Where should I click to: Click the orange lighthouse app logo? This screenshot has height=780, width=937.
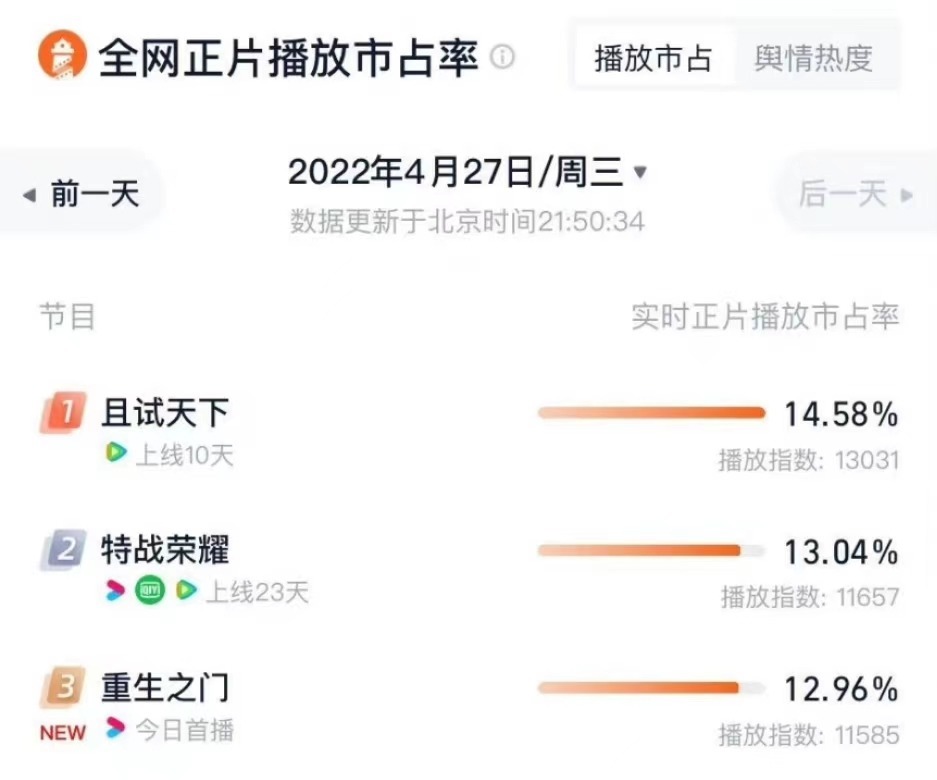pos(62,58)
